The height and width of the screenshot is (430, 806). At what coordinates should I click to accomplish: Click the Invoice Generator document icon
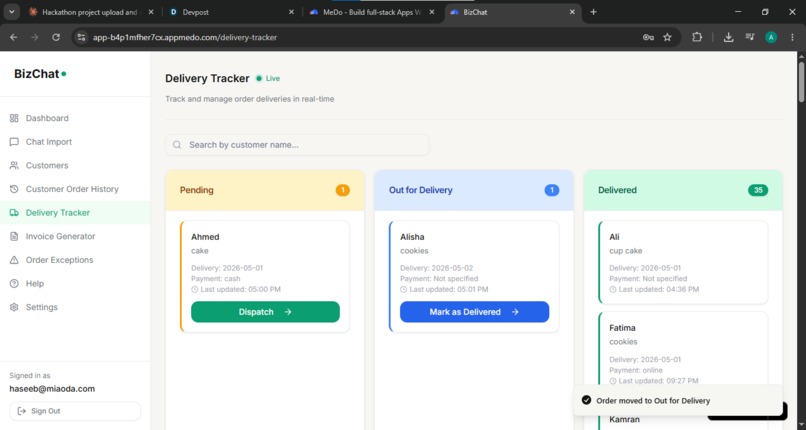point(14,236)
